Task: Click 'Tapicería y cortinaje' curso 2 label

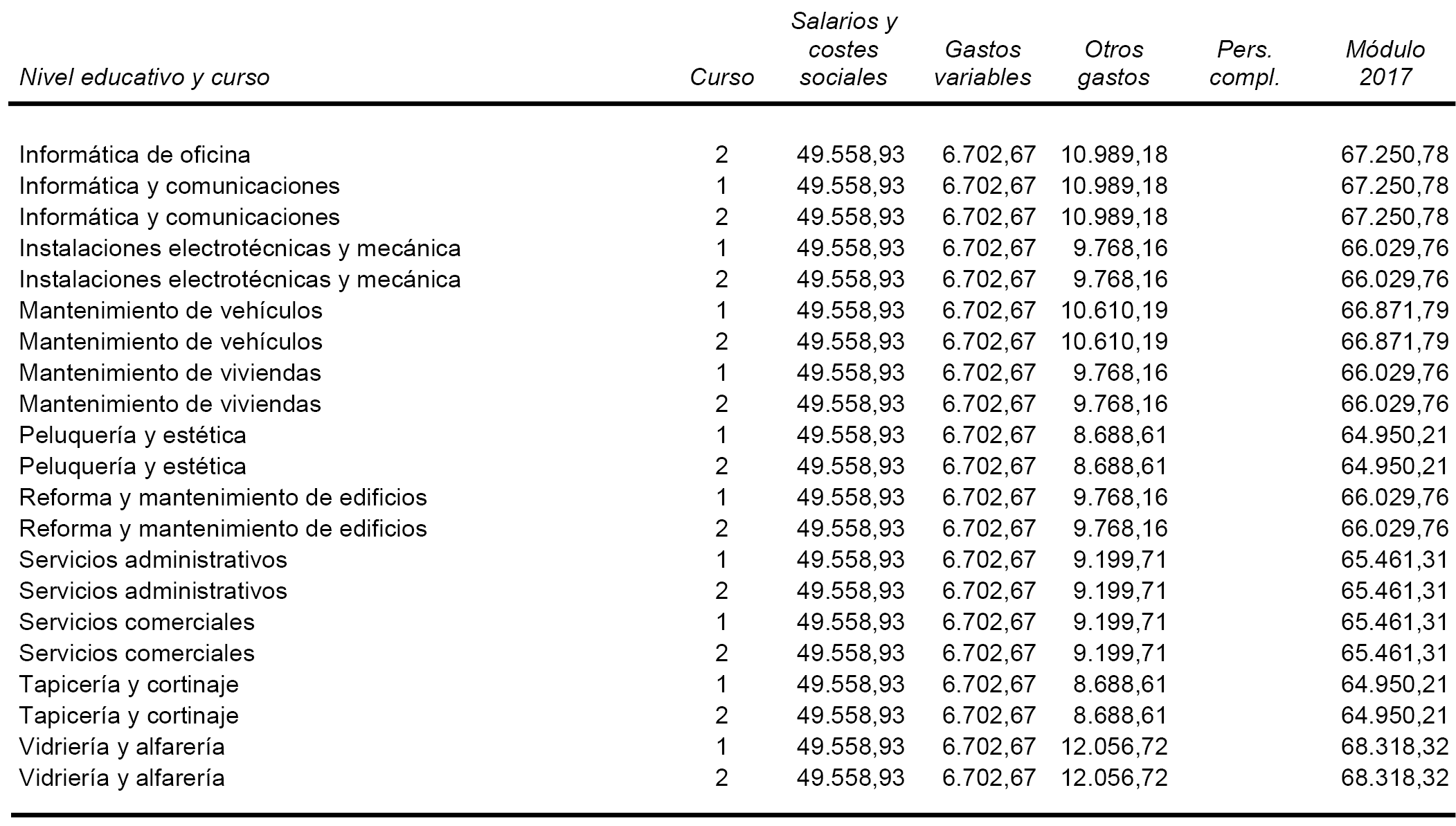Action: tap(129, 715)
